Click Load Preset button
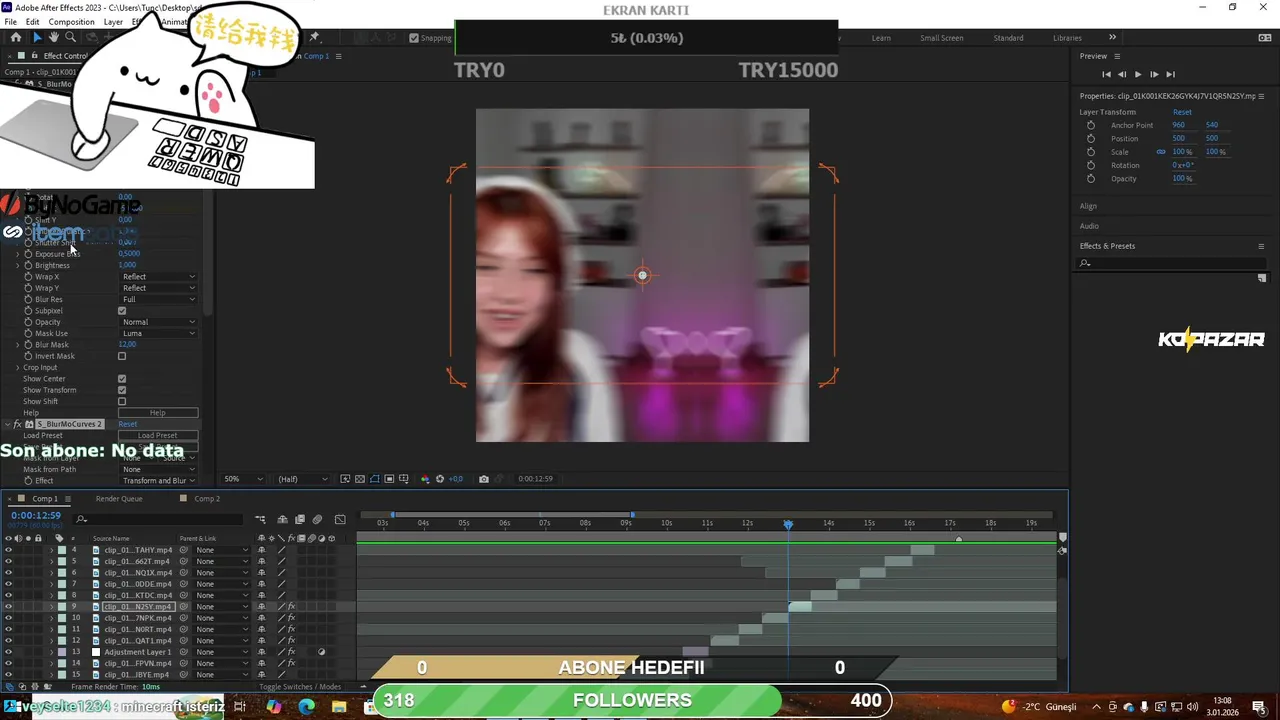Image resolution: width=1280 pixels, height=720 pixels. tap(158, 436)
